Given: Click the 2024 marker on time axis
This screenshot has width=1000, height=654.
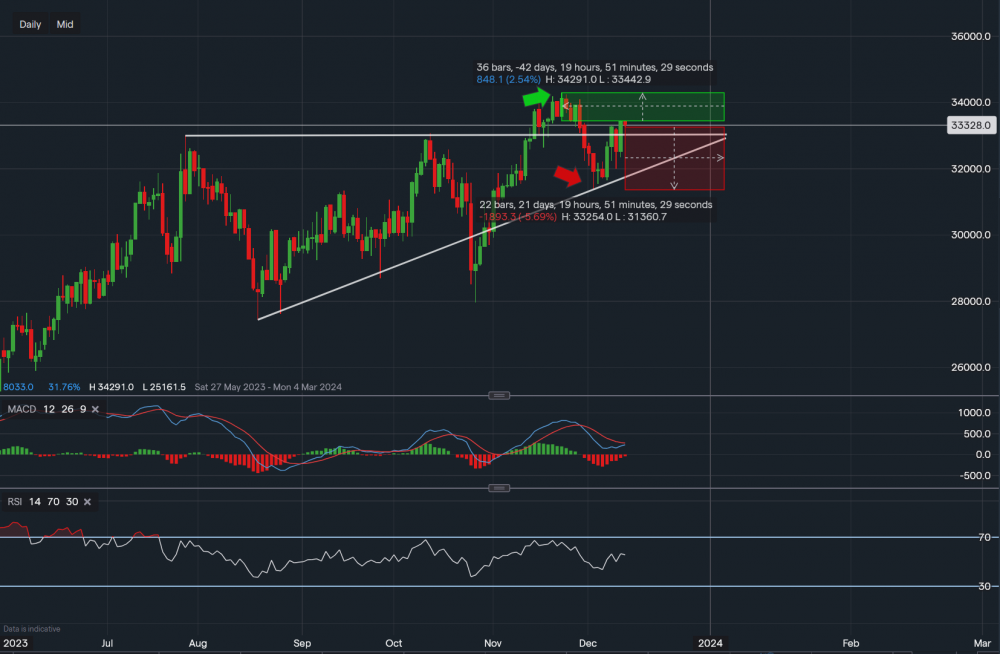Looking at the screenshot, I should pyautogui.click(x=710, y=641).
